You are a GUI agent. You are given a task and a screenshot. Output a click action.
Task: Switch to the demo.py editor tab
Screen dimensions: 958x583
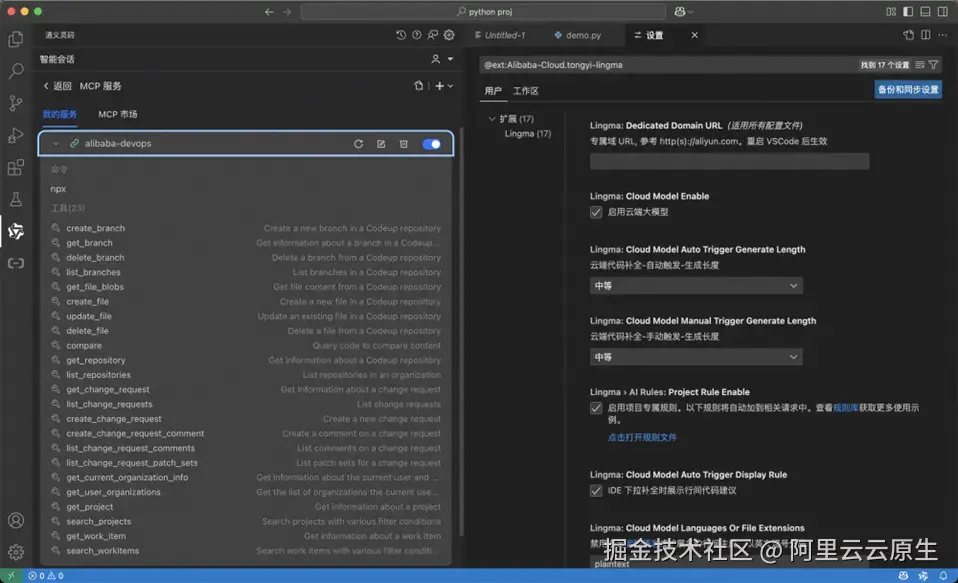click(x=578, y=35)
